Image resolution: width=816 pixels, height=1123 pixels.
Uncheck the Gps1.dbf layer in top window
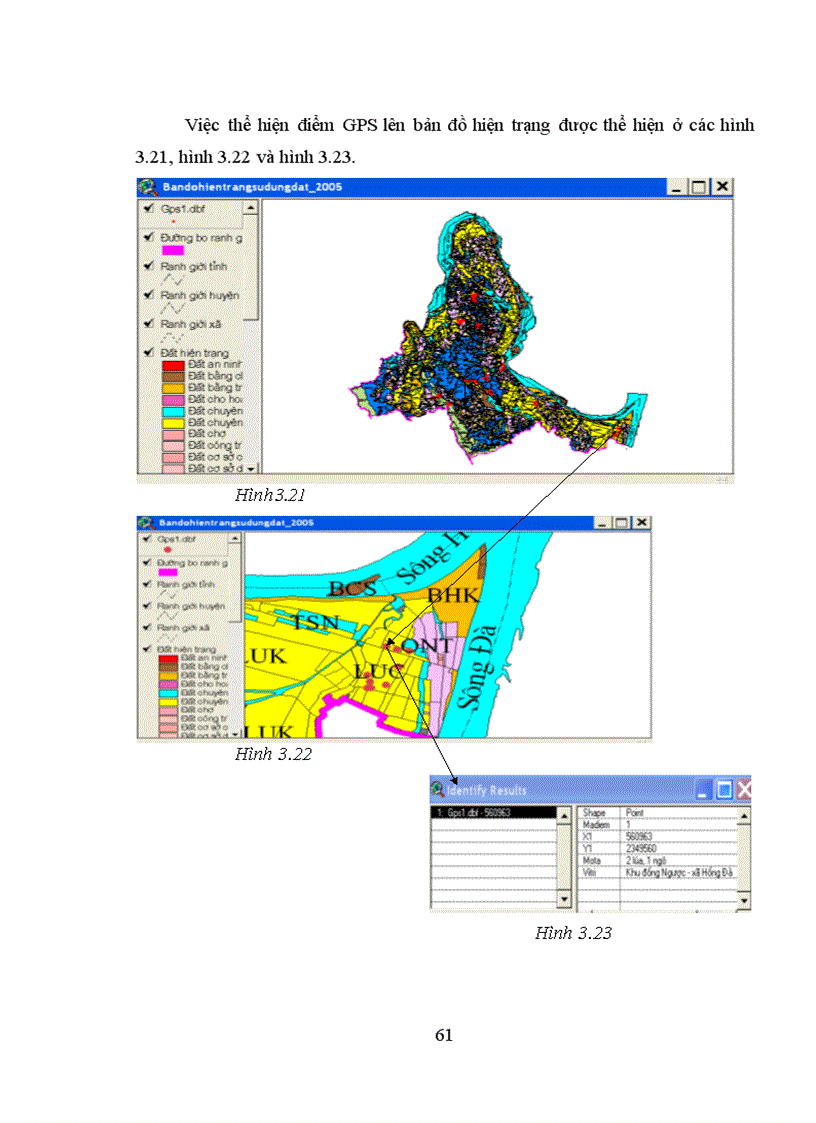tap(148, 209)
